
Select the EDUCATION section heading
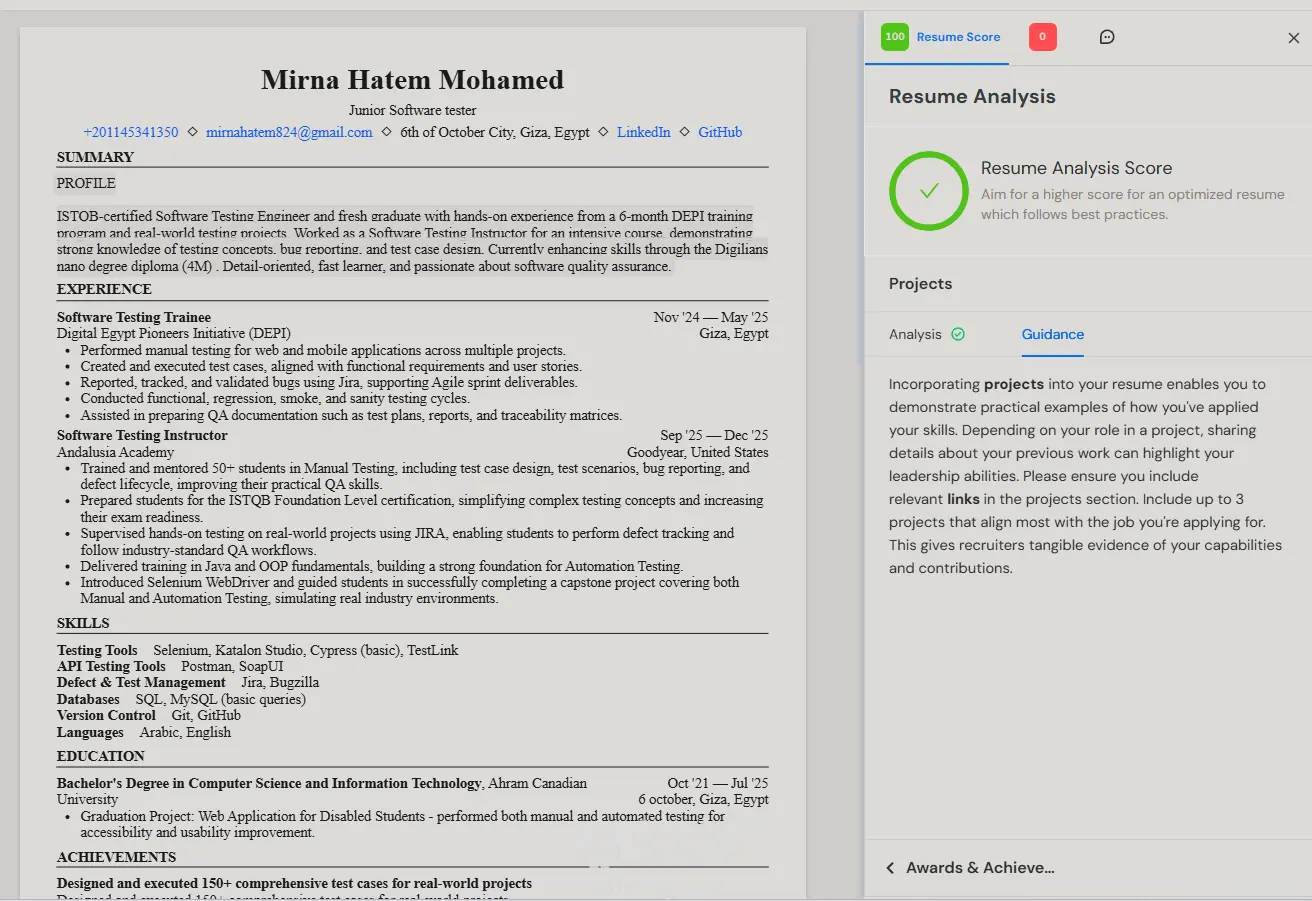[x=101, y=756]
